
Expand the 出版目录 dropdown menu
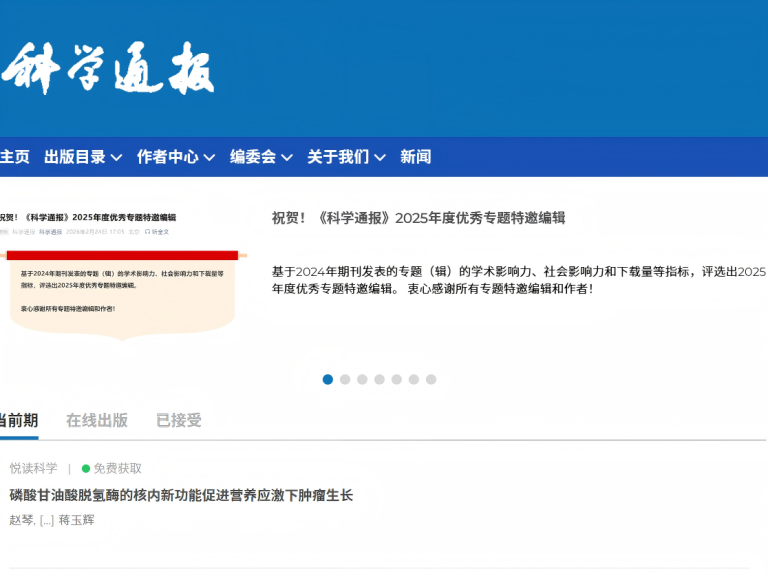pos(83,157)
